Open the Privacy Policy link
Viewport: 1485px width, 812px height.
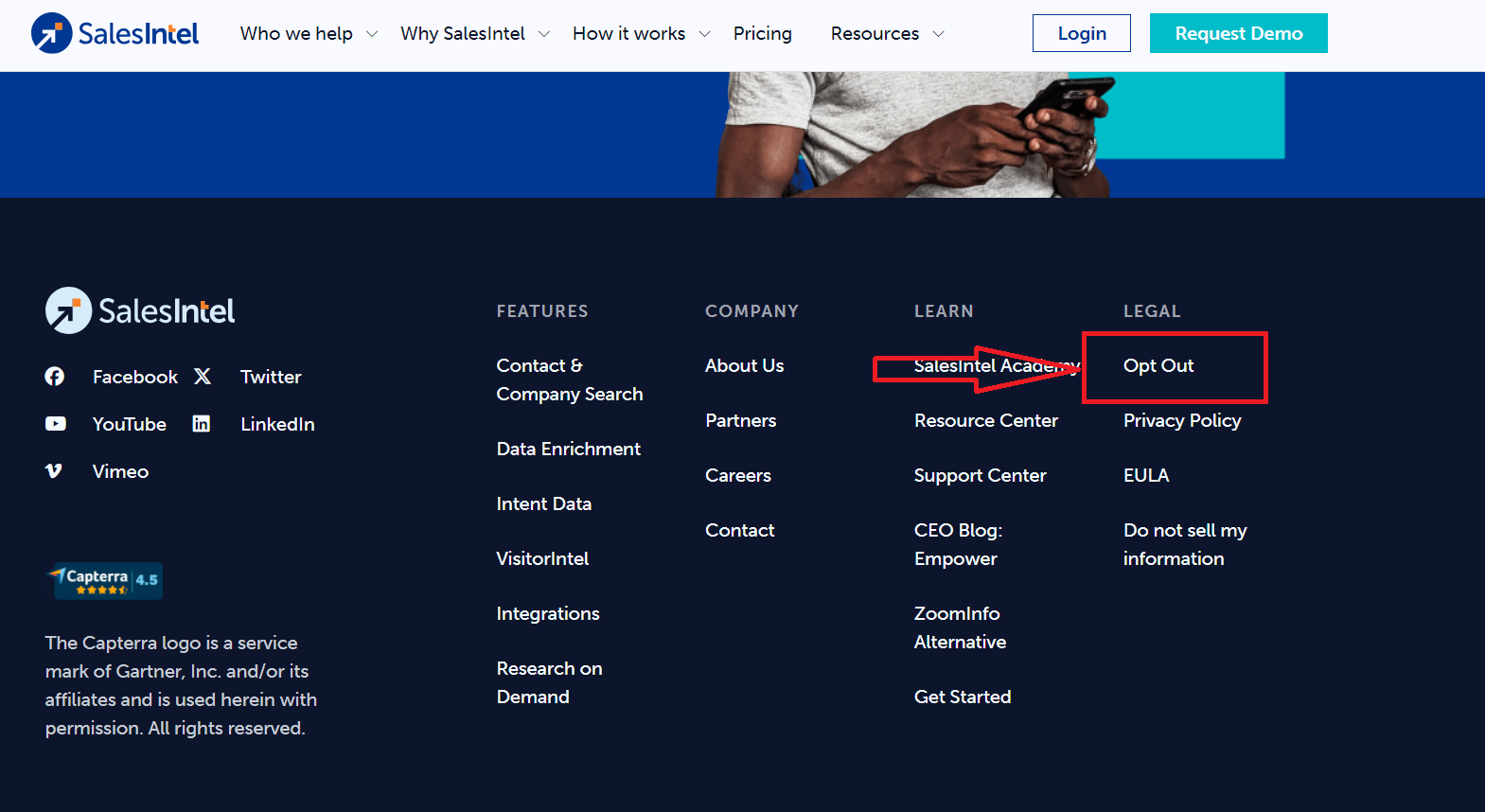pos(1182,420)
